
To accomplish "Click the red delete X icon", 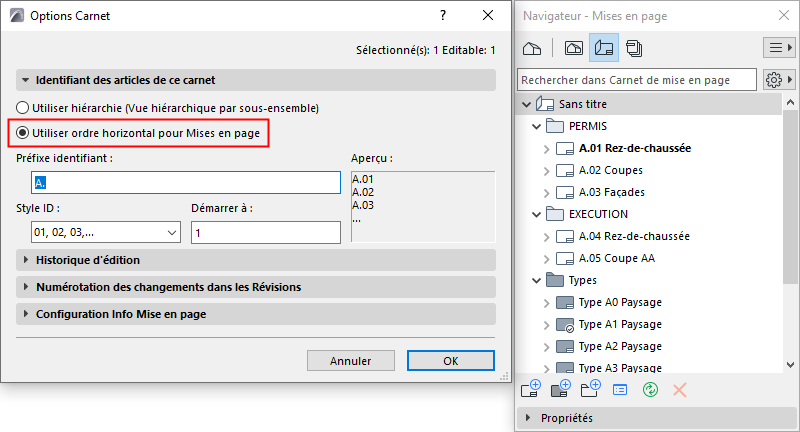I will point(680,388).
